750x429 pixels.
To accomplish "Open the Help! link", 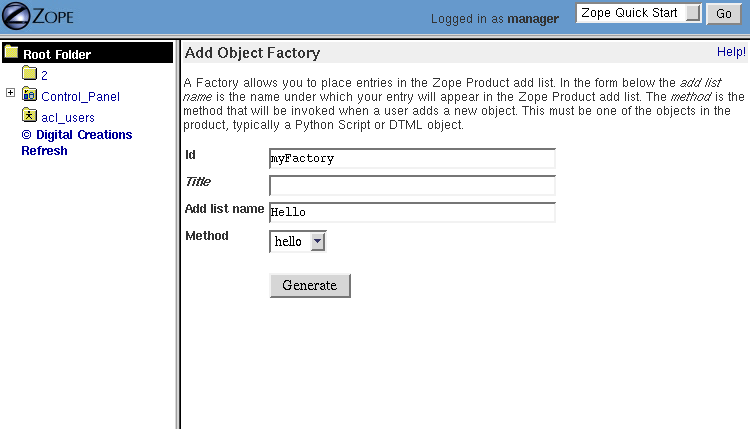I will 731,52.
